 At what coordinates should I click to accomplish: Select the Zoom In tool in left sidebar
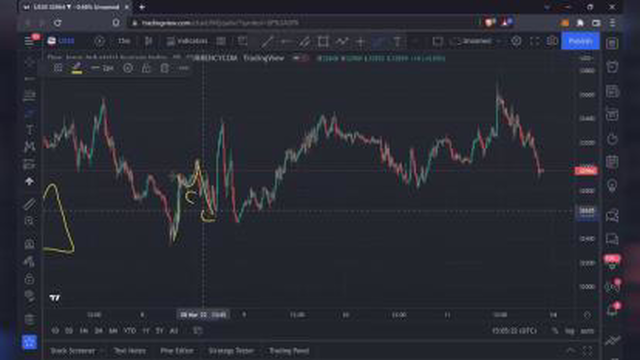[x=29, y=221]
